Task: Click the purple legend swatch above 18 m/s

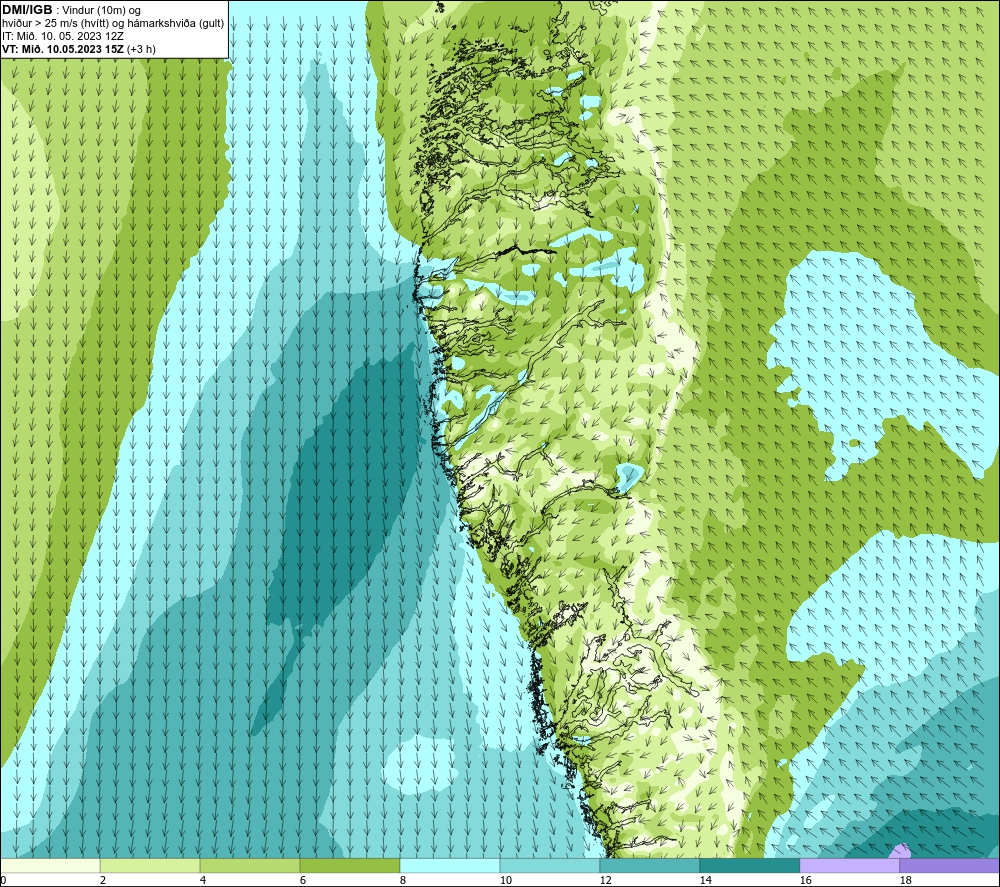Action: click(x=949, y=865)
